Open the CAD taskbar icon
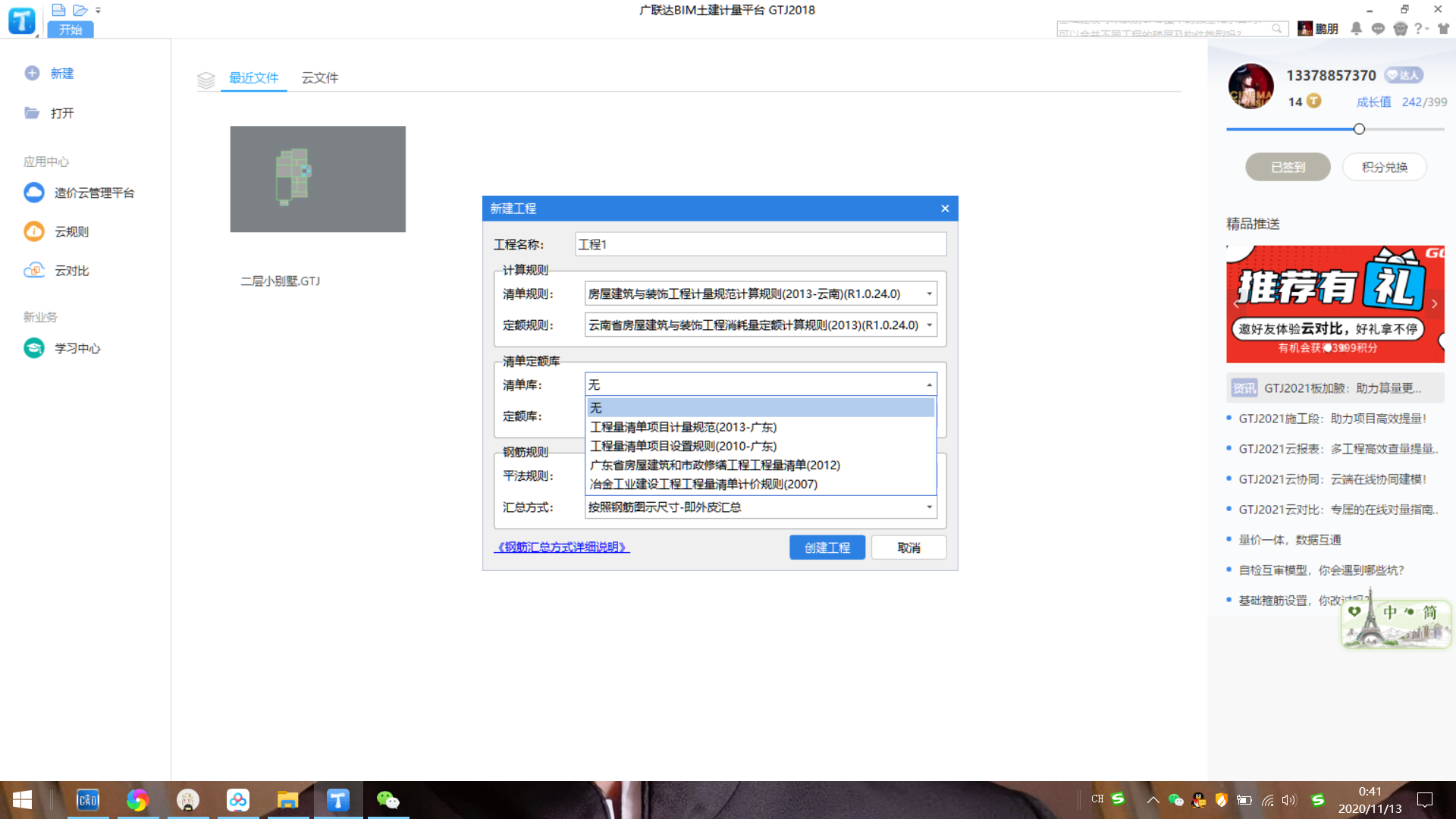Viewport: 1456px width, 819px height. pos(88,800)
